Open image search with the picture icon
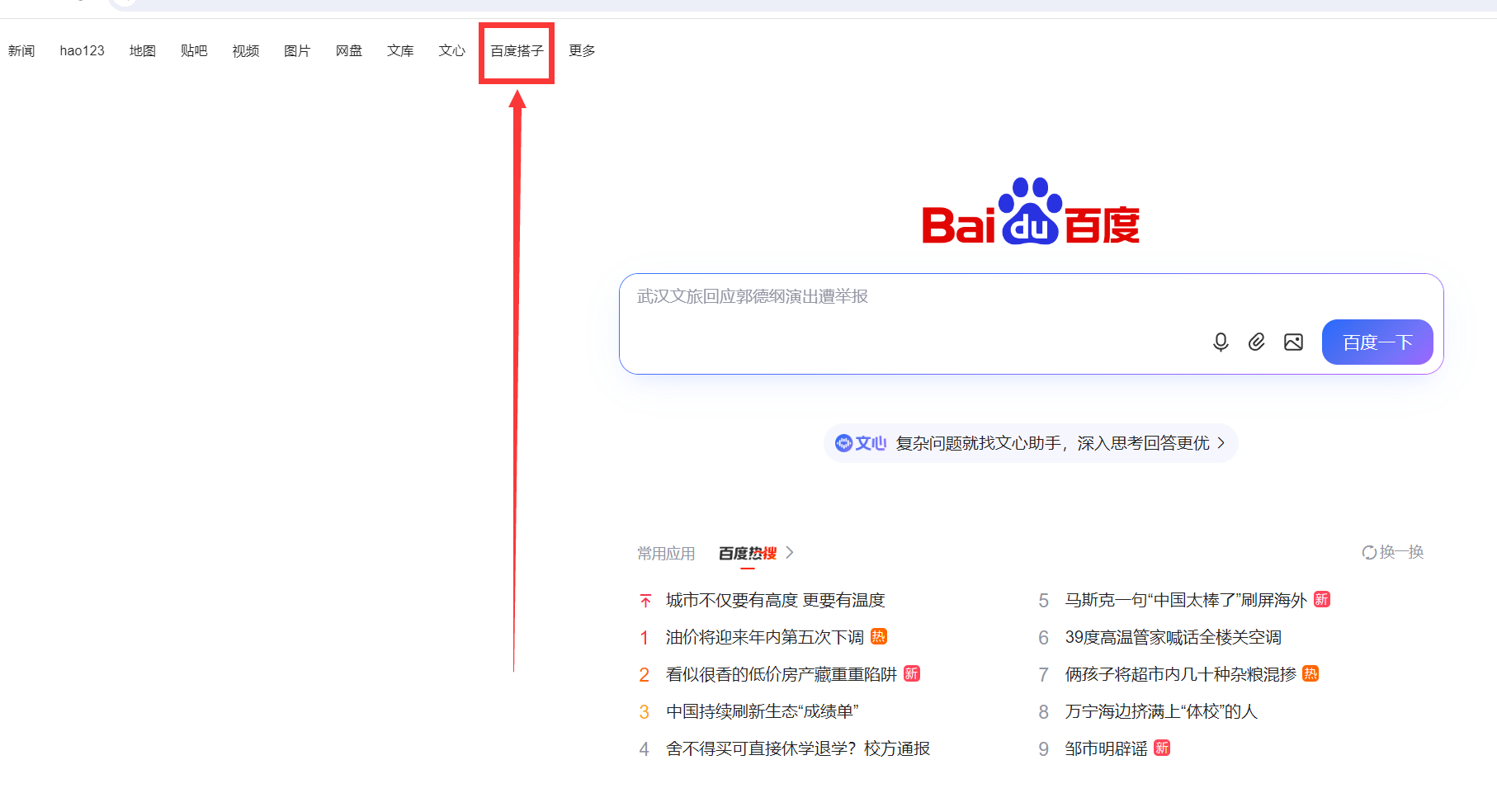 [1293, 342]
